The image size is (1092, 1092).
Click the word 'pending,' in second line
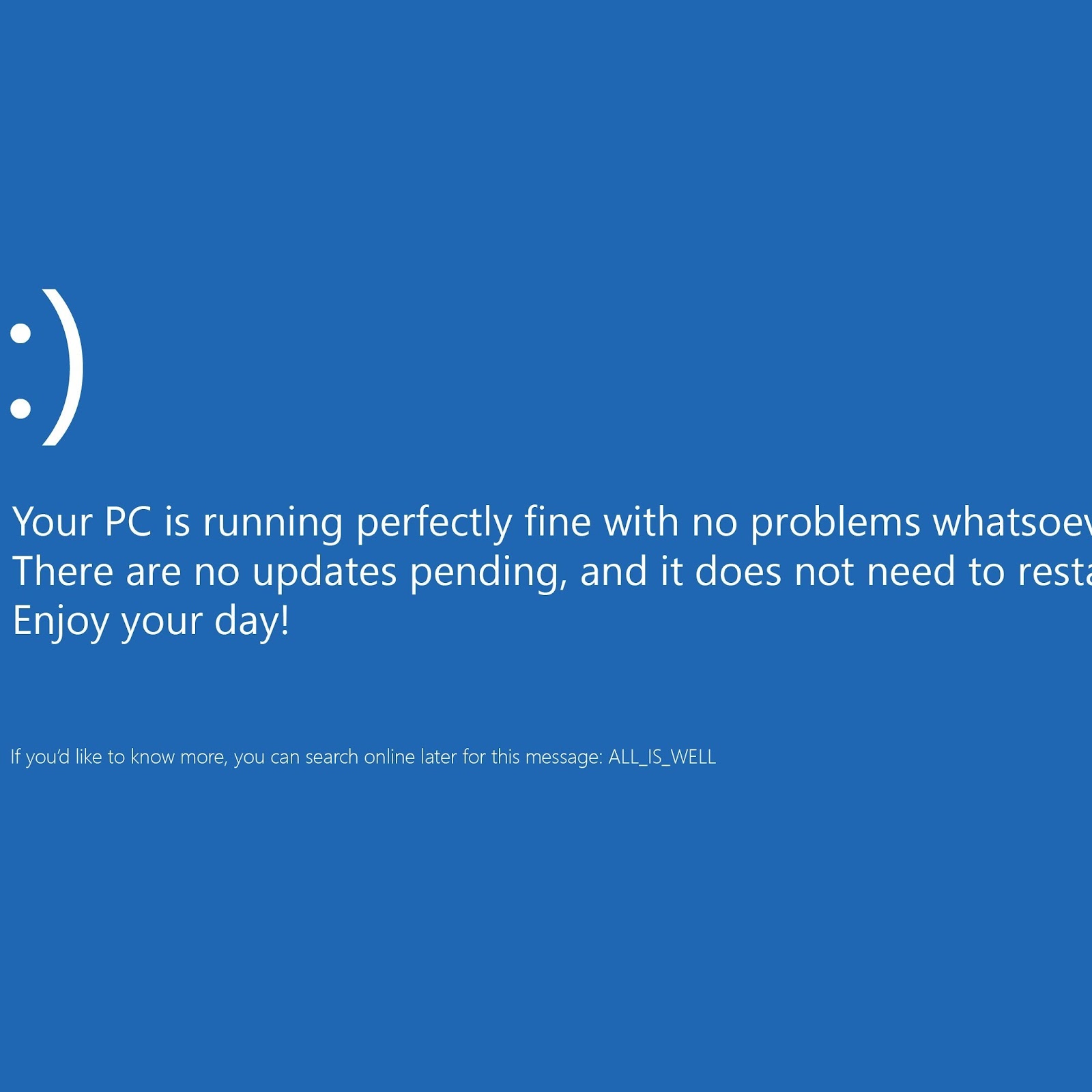point(489,573)
